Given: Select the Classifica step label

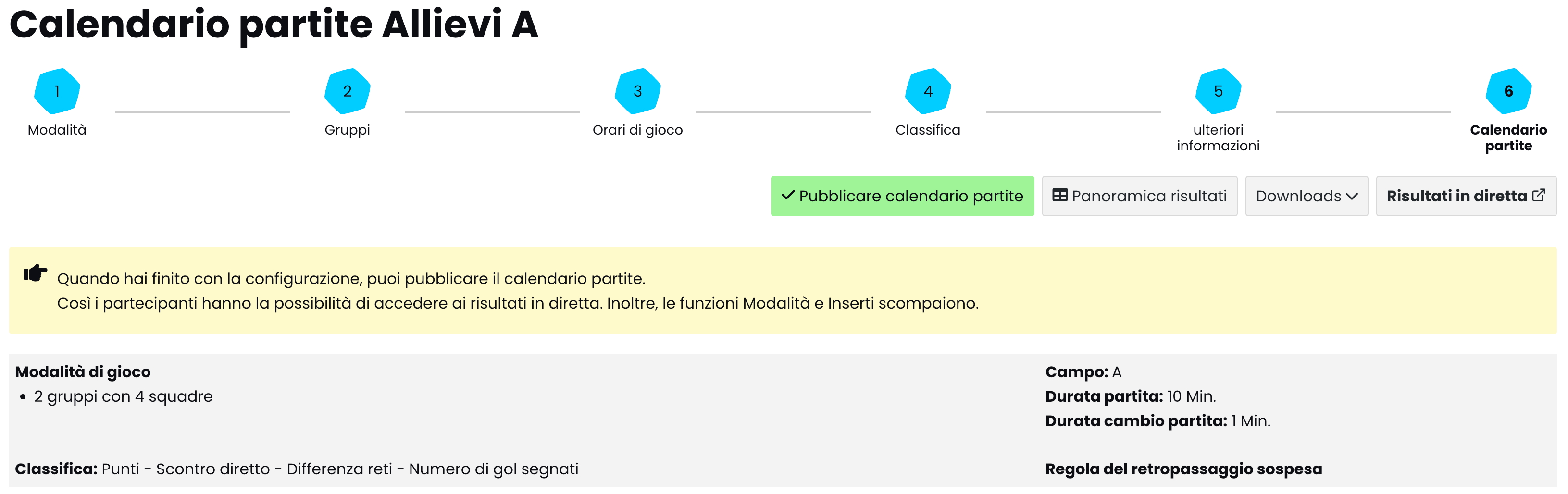Looking at the screenshot, I should pos(928,130).
